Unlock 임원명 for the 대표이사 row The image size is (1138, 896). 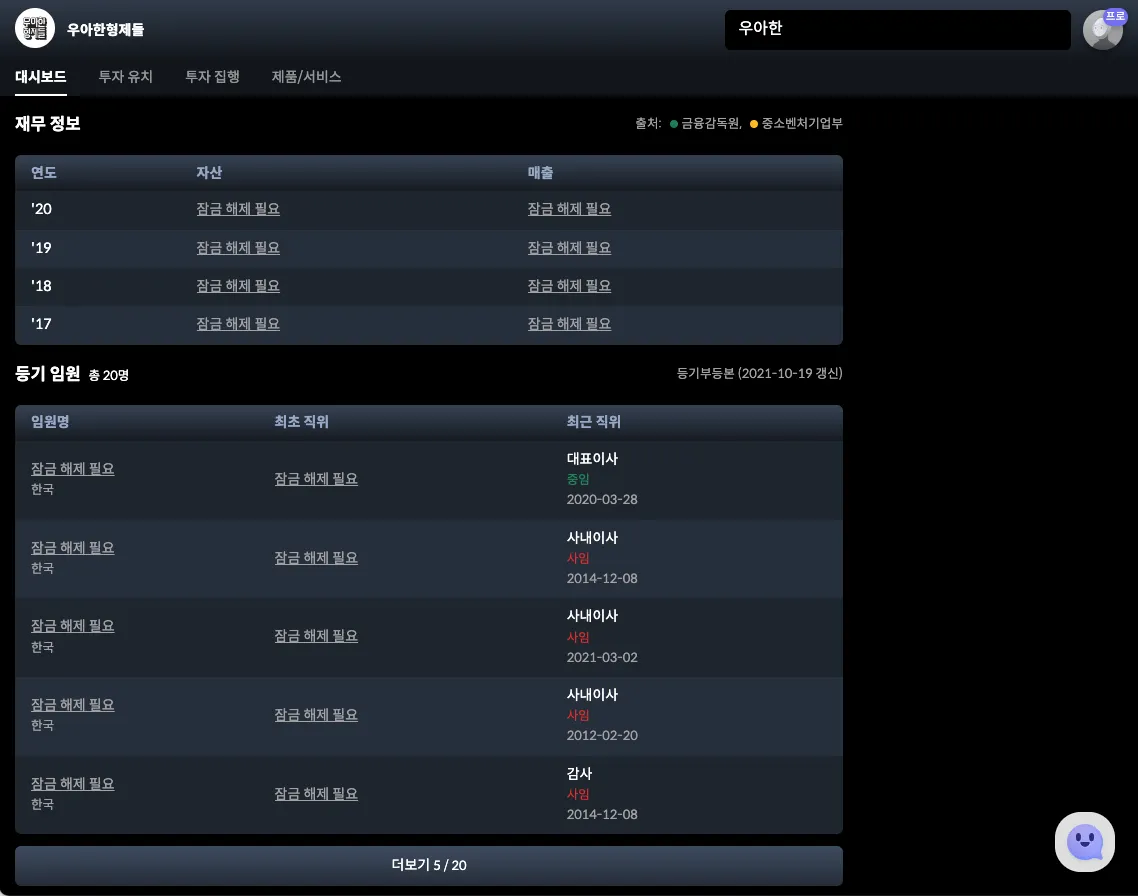[x=73, y=469]
